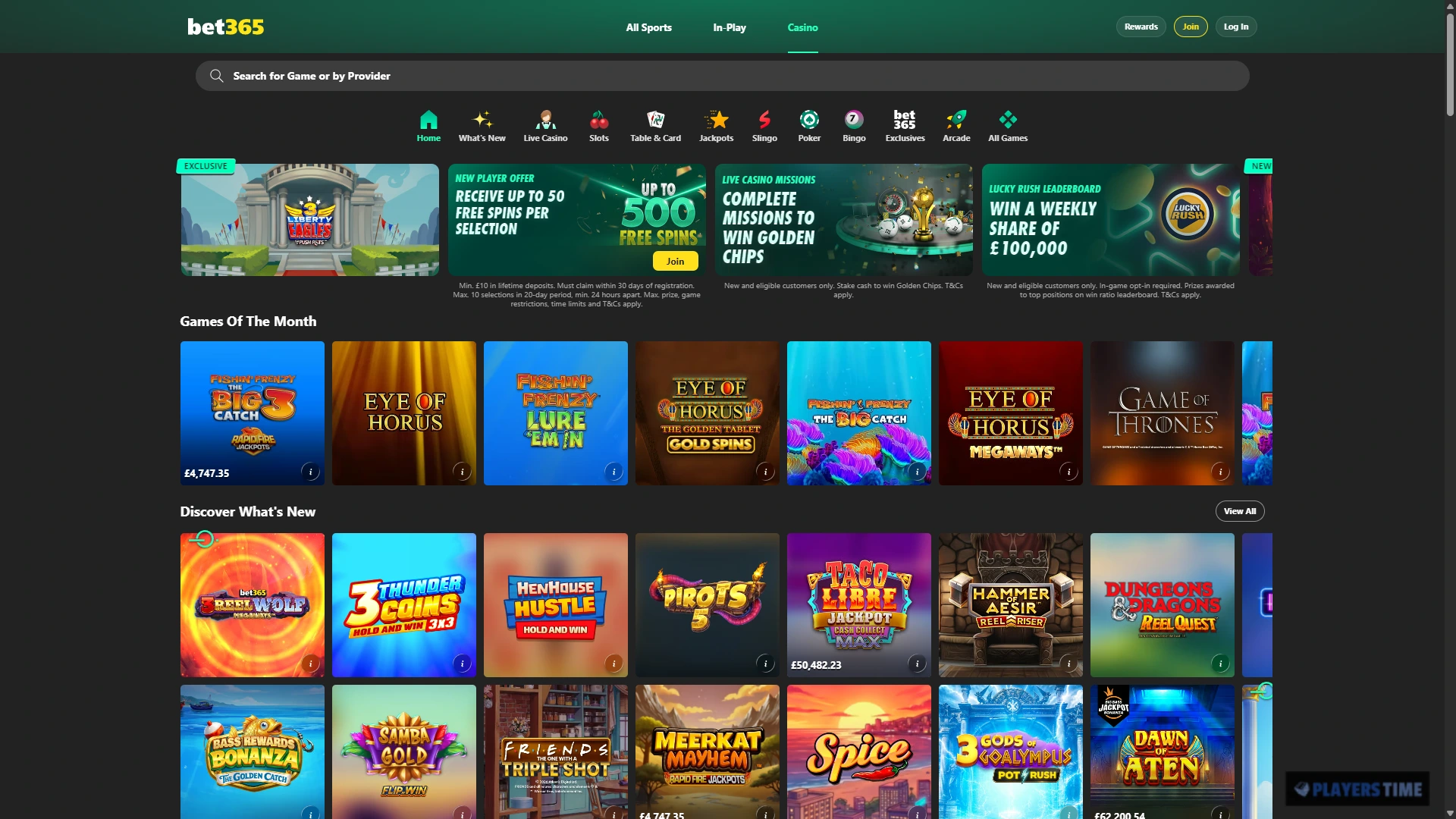Show info for 3 Reel Wolf Megaways
The height and width of the screenshot is (819, 1456).
(x=310, y=664)
